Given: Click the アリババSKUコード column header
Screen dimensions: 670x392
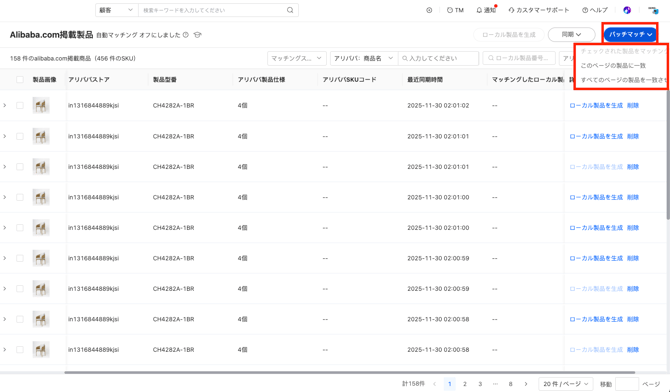Looking at the screenshot, I should 350,80.
